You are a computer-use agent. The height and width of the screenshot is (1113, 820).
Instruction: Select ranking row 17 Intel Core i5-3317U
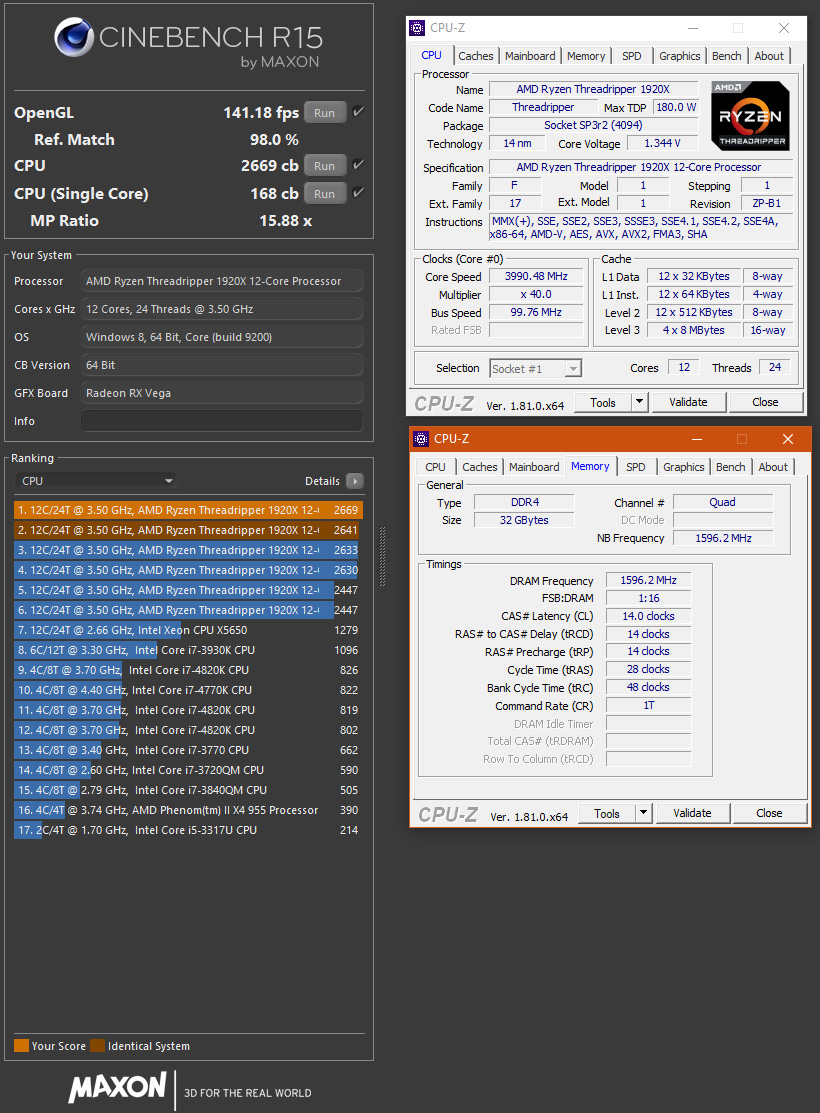(188, 830)
